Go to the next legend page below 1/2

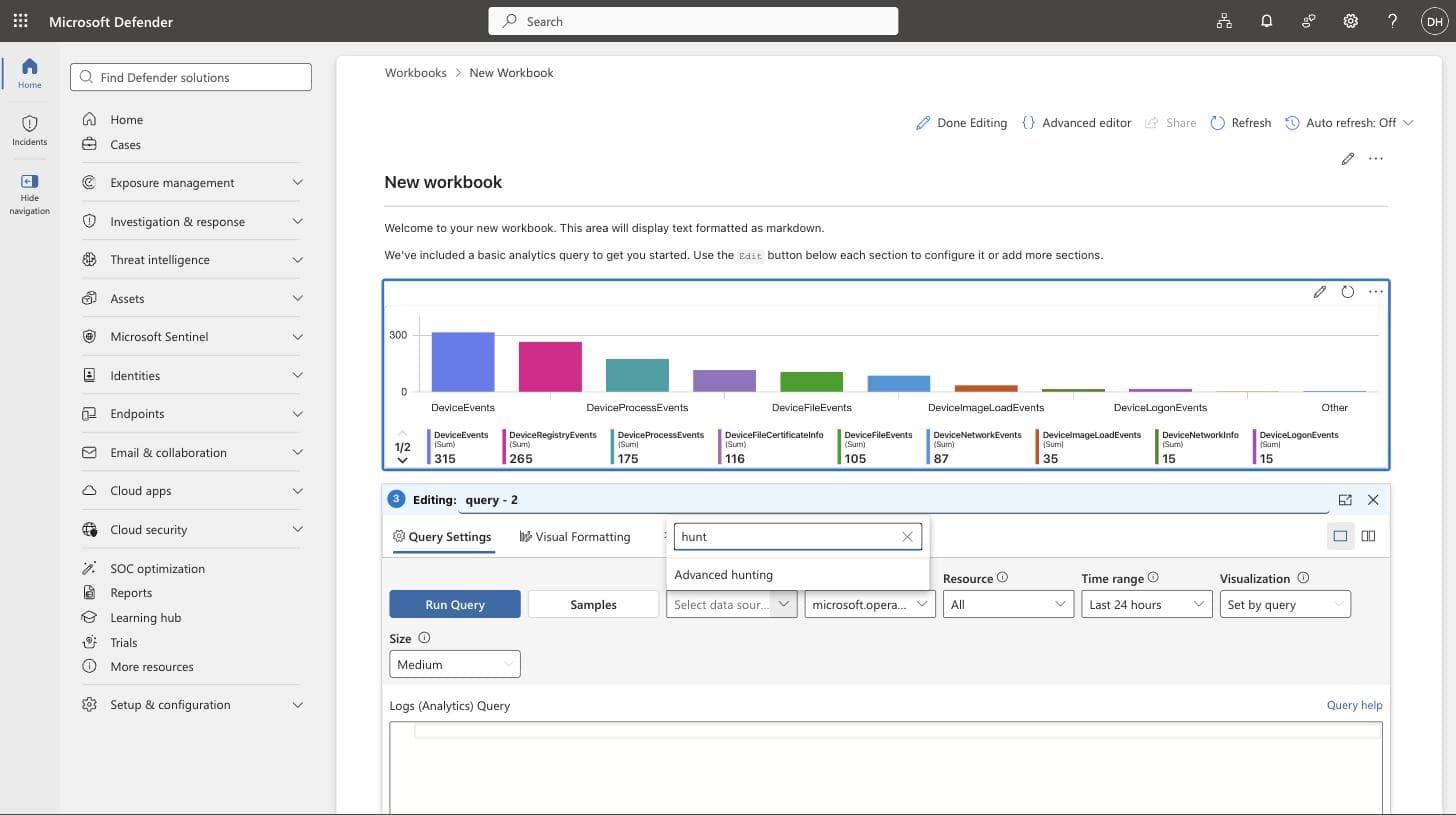point(402,460)
